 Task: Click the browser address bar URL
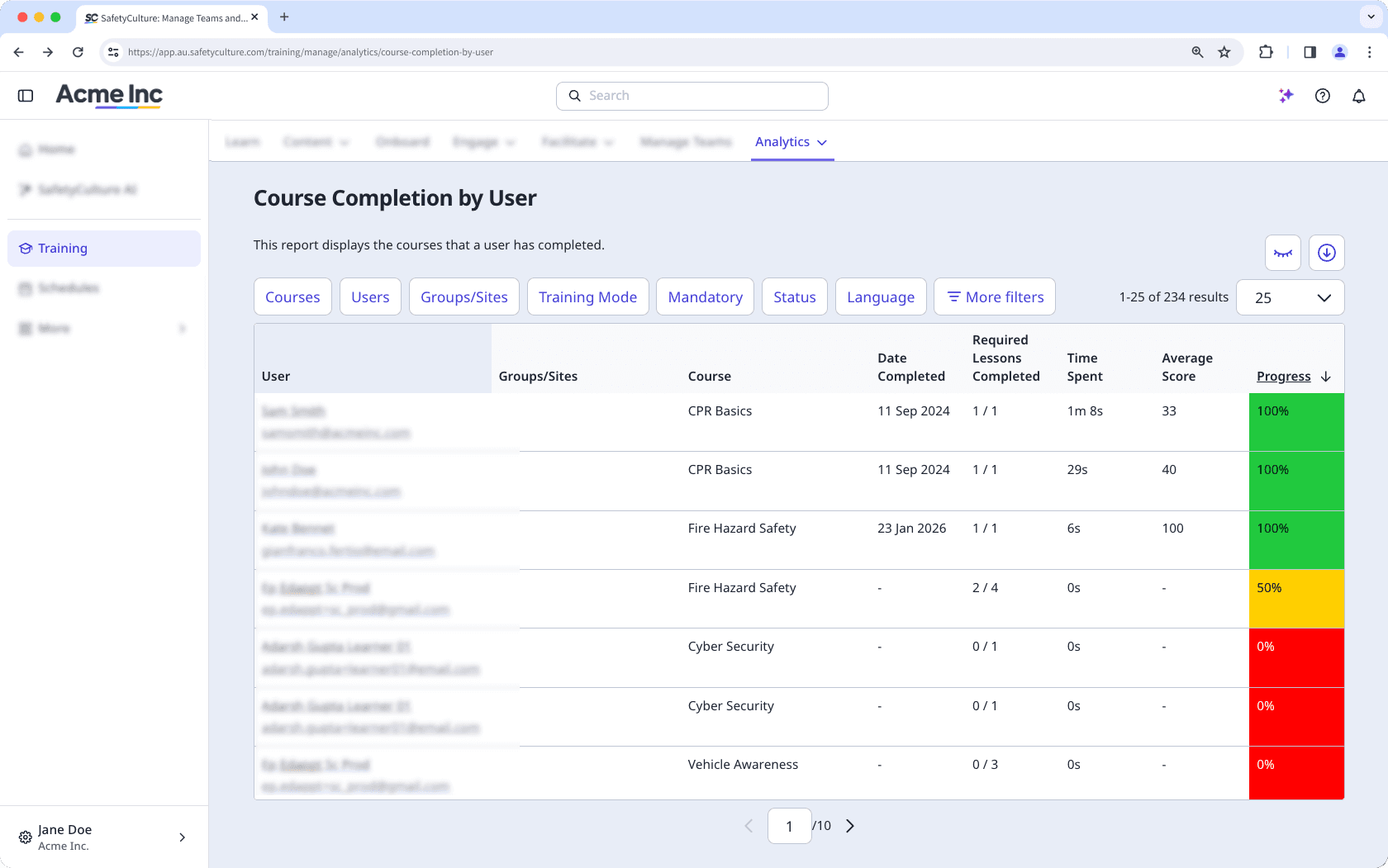pyautogui.click(x=311, y=52)
